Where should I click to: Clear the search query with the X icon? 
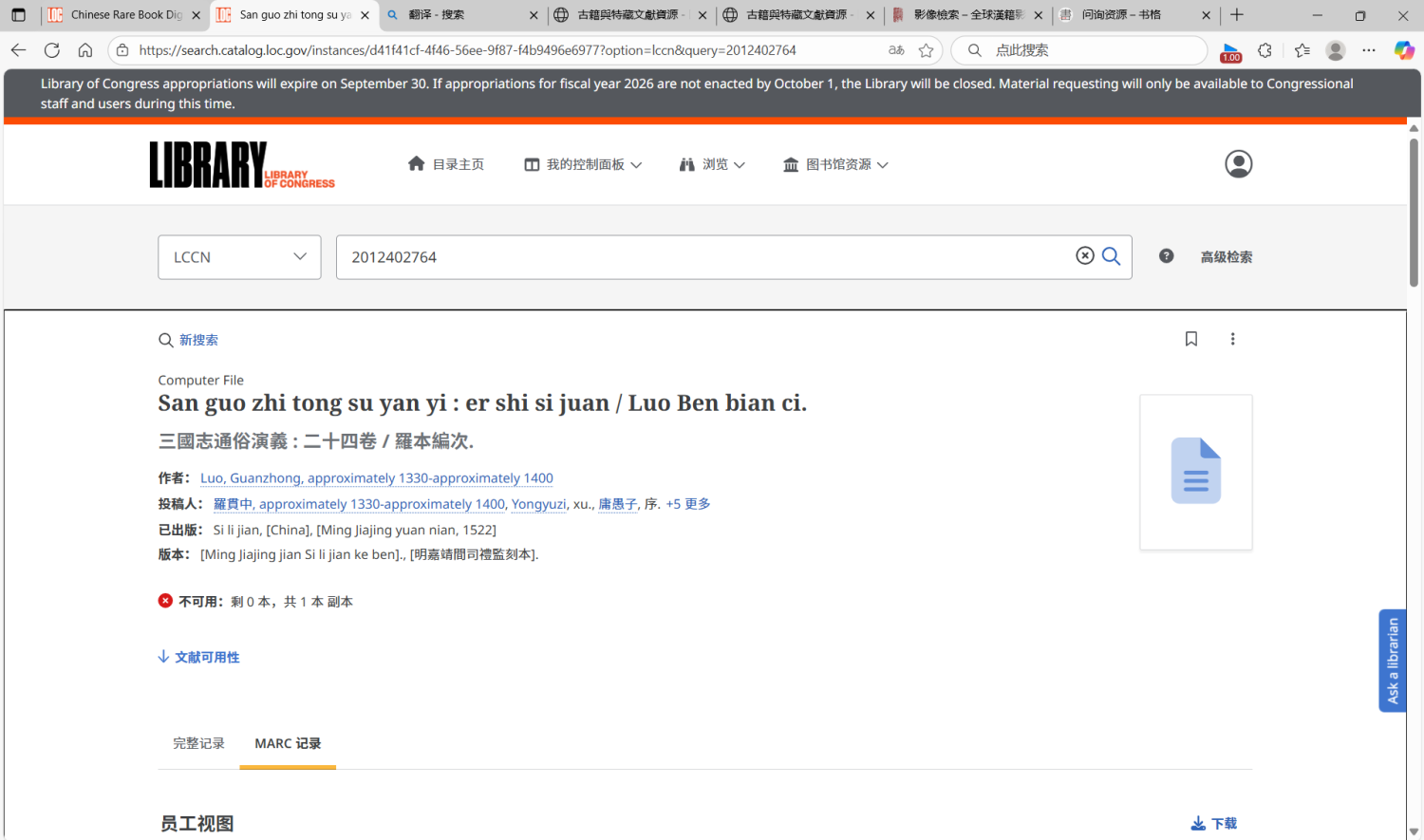(x=1084, y=256)
